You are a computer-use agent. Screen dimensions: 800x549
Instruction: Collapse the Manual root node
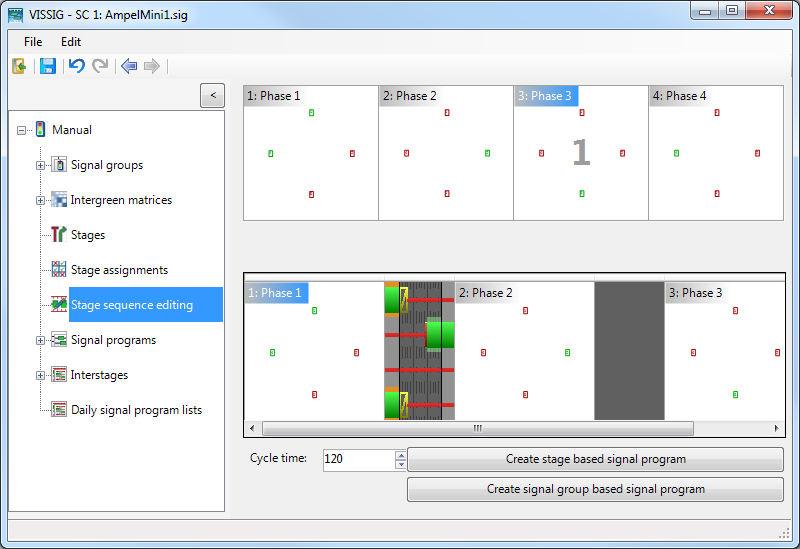22,130
